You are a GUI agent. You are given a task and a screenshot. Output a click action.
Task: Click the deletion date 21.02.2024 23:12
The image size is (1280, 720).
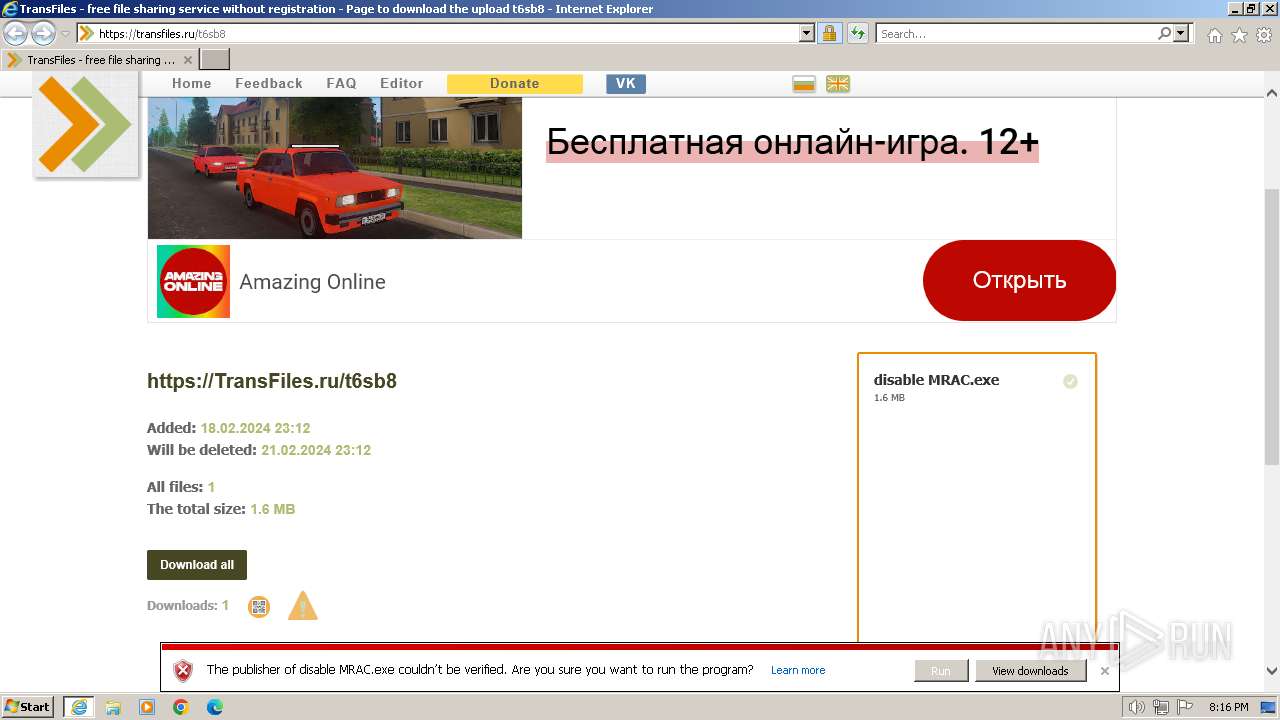coord(316,450)
